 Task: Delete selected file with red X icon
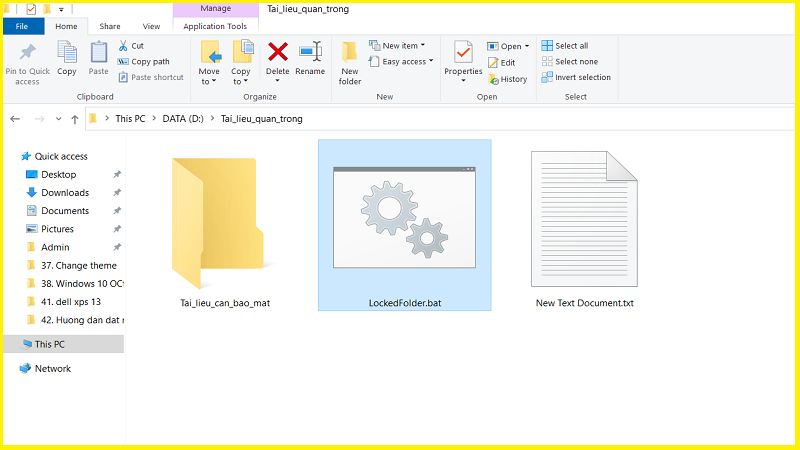[278, 52]
